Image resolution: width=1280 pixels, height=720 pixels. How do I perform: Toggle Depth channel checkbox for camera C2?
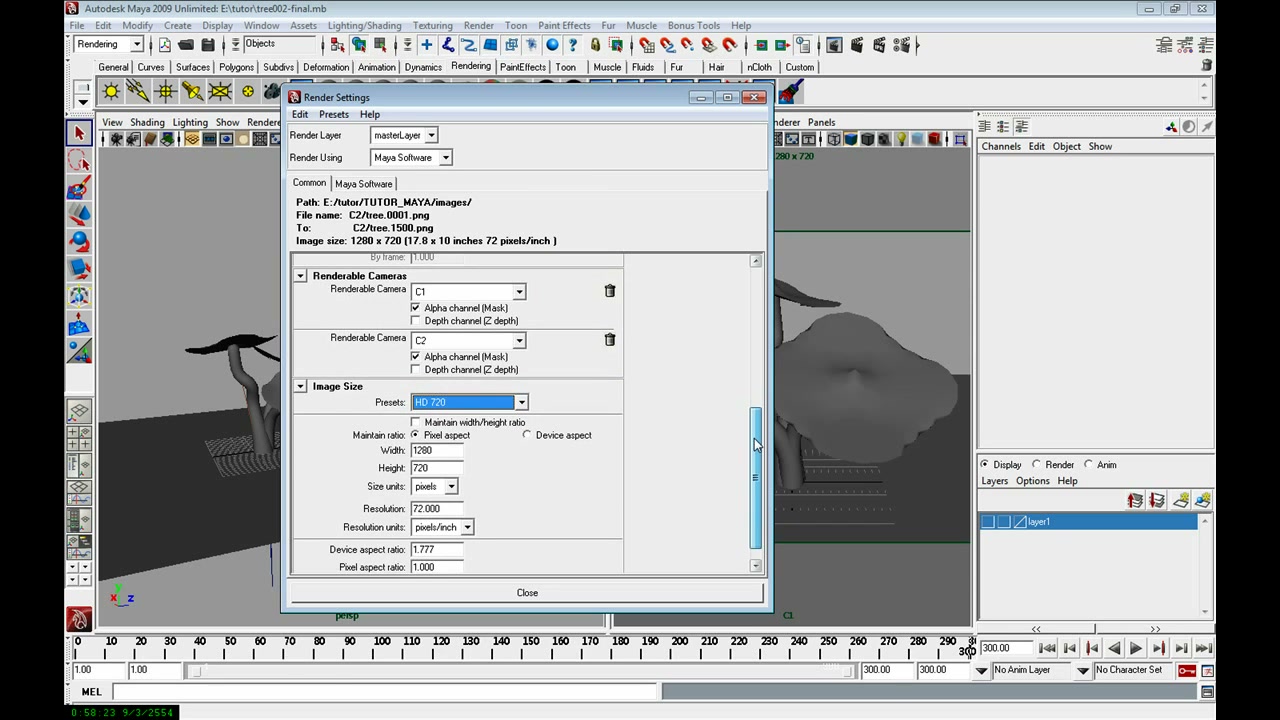tap(416, 370)
